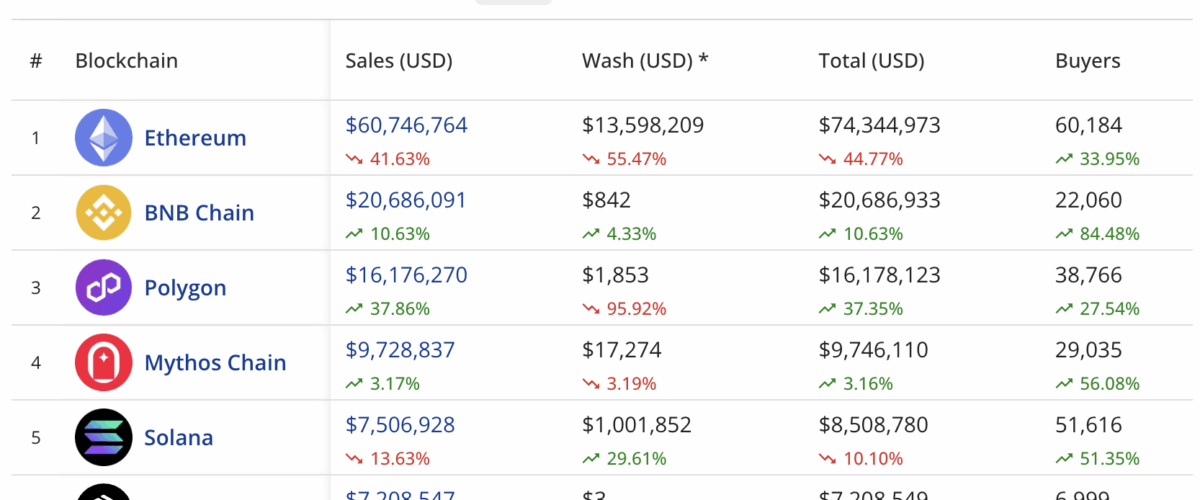Sort by Blockchain column header

pyautogui.click(x=126, y=61)
